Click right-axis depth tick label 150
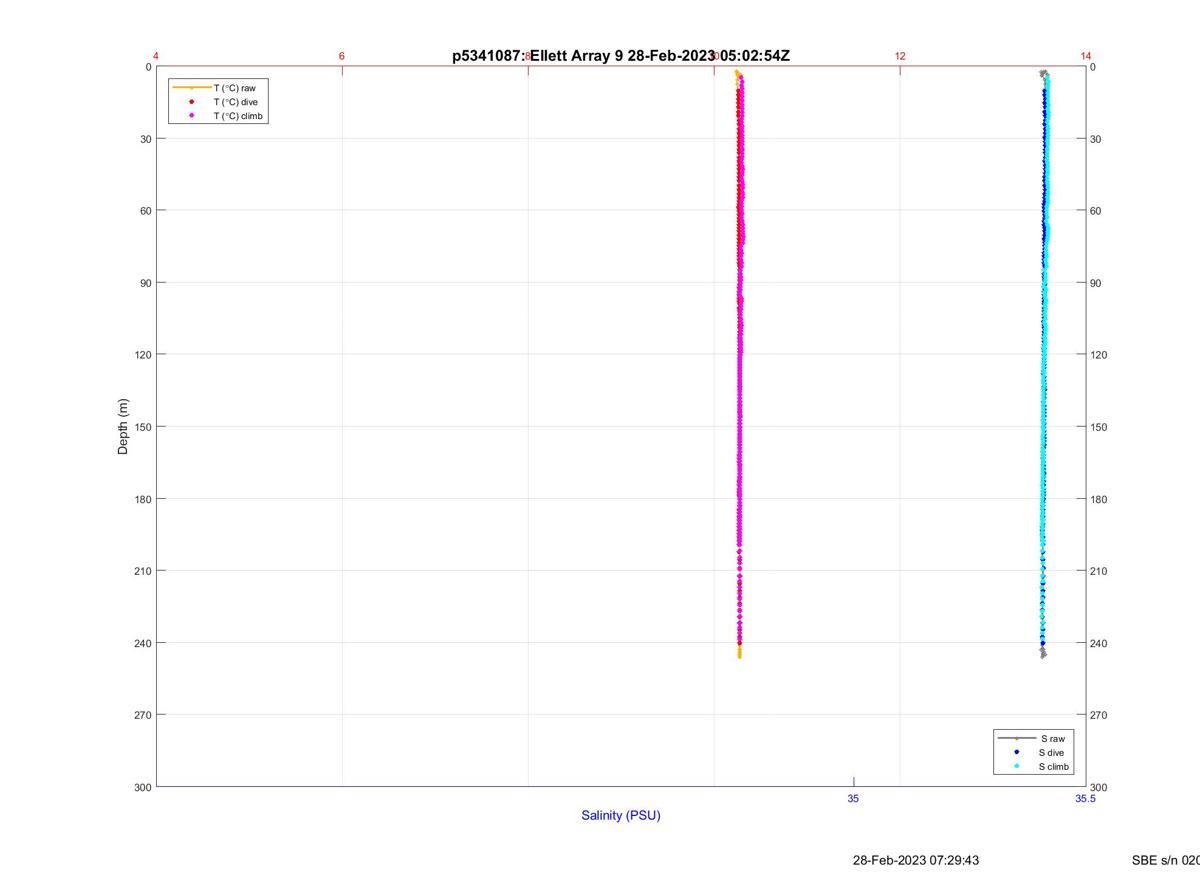 point(1099,427)
